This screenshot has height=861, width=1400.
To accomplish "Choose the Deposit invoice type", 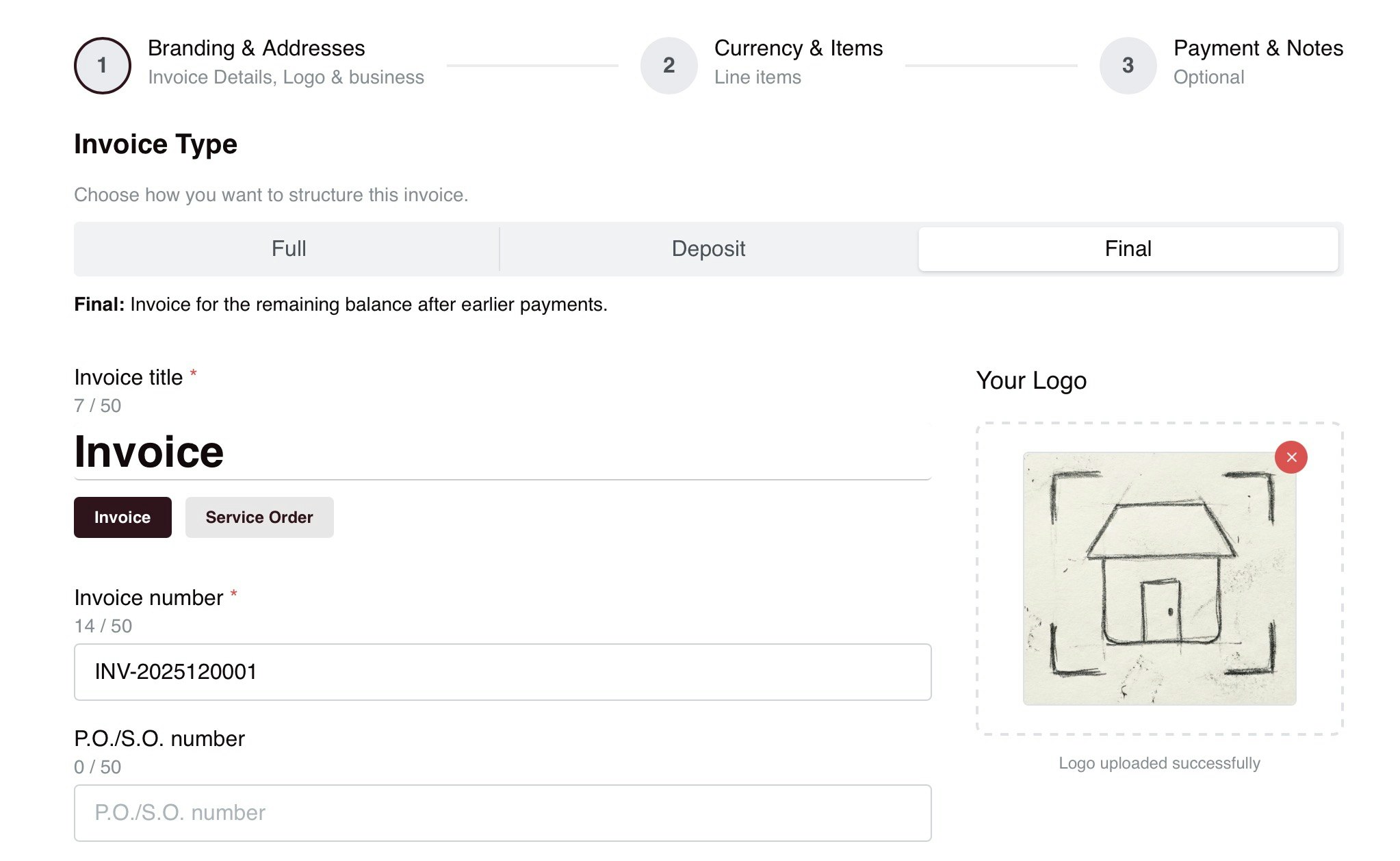I will 708,248.
